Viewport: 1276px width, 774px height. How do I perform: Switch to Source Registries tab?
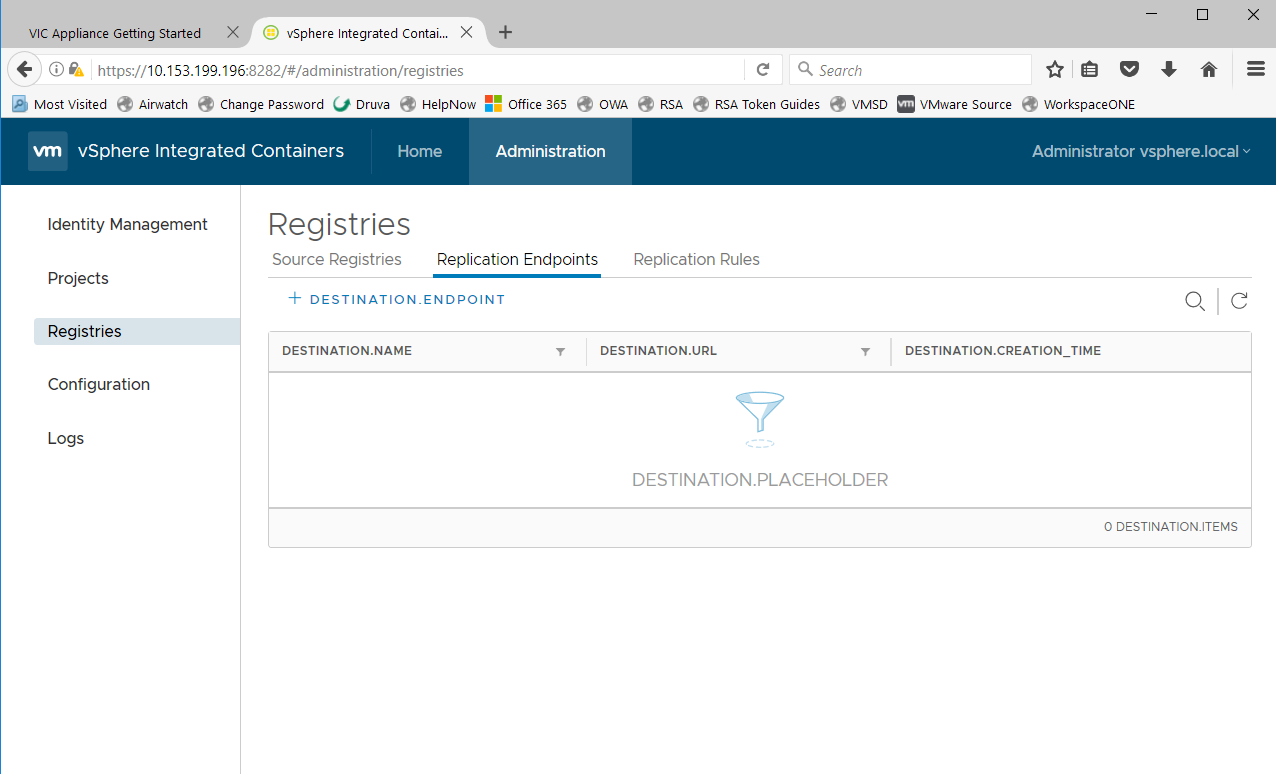tap(337, 259)
